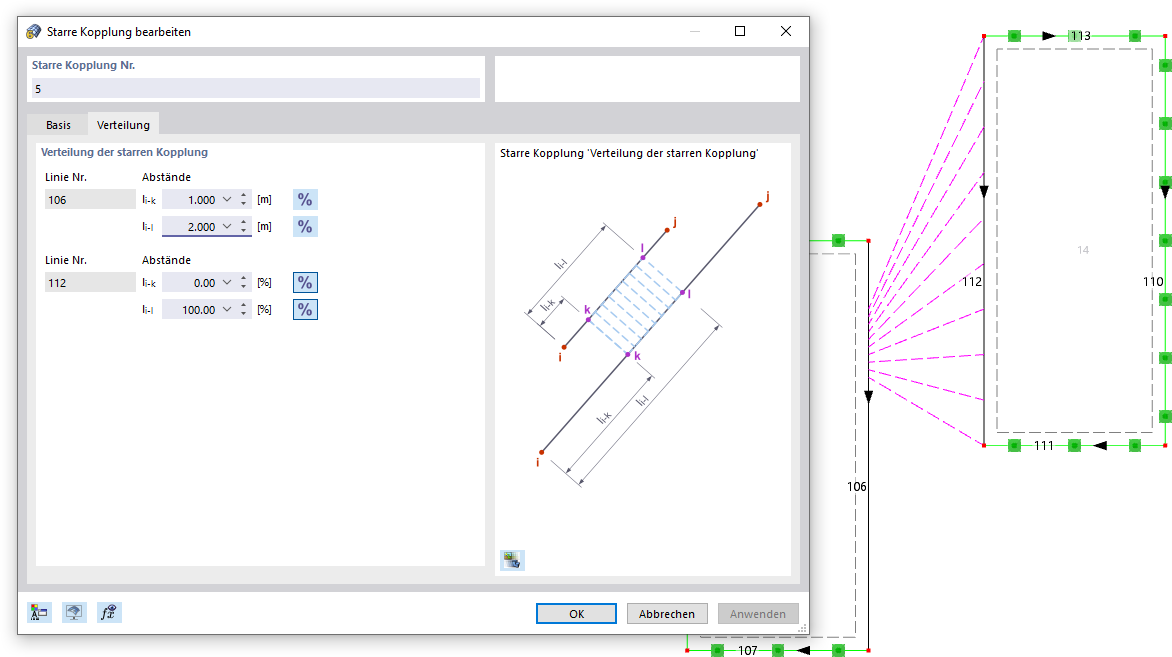Select line label 106 in the model view
The image size is (1172, 657).
click(857, 487)
